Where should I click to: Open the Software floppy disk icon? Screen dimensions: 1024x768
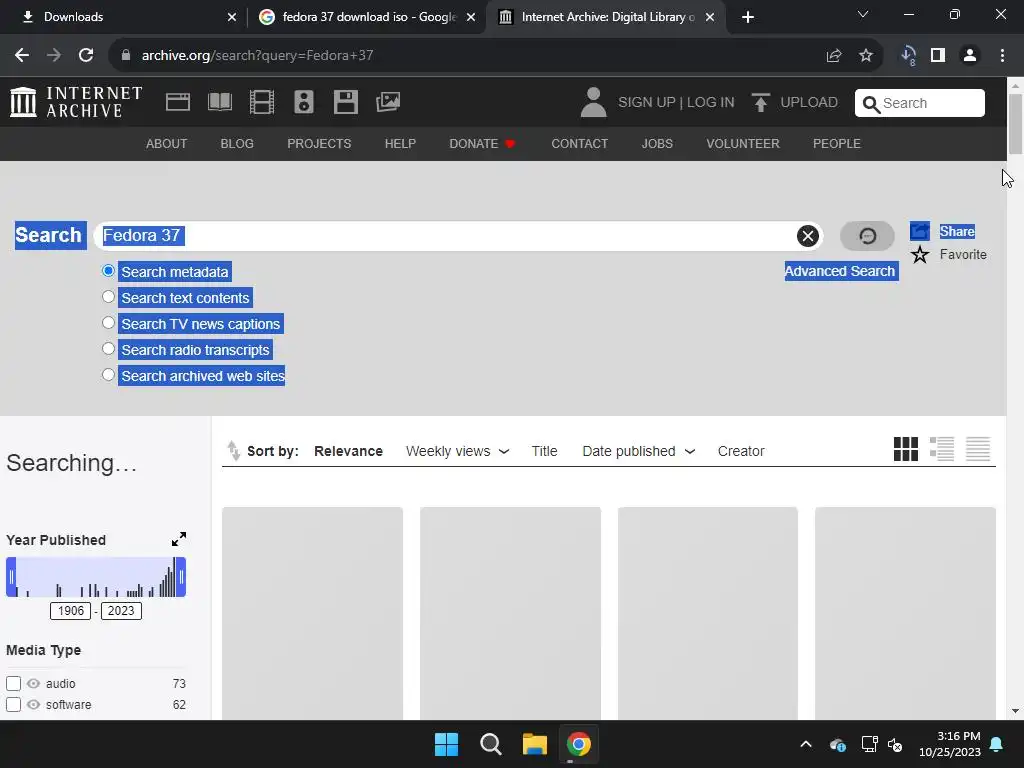(345, 102)
